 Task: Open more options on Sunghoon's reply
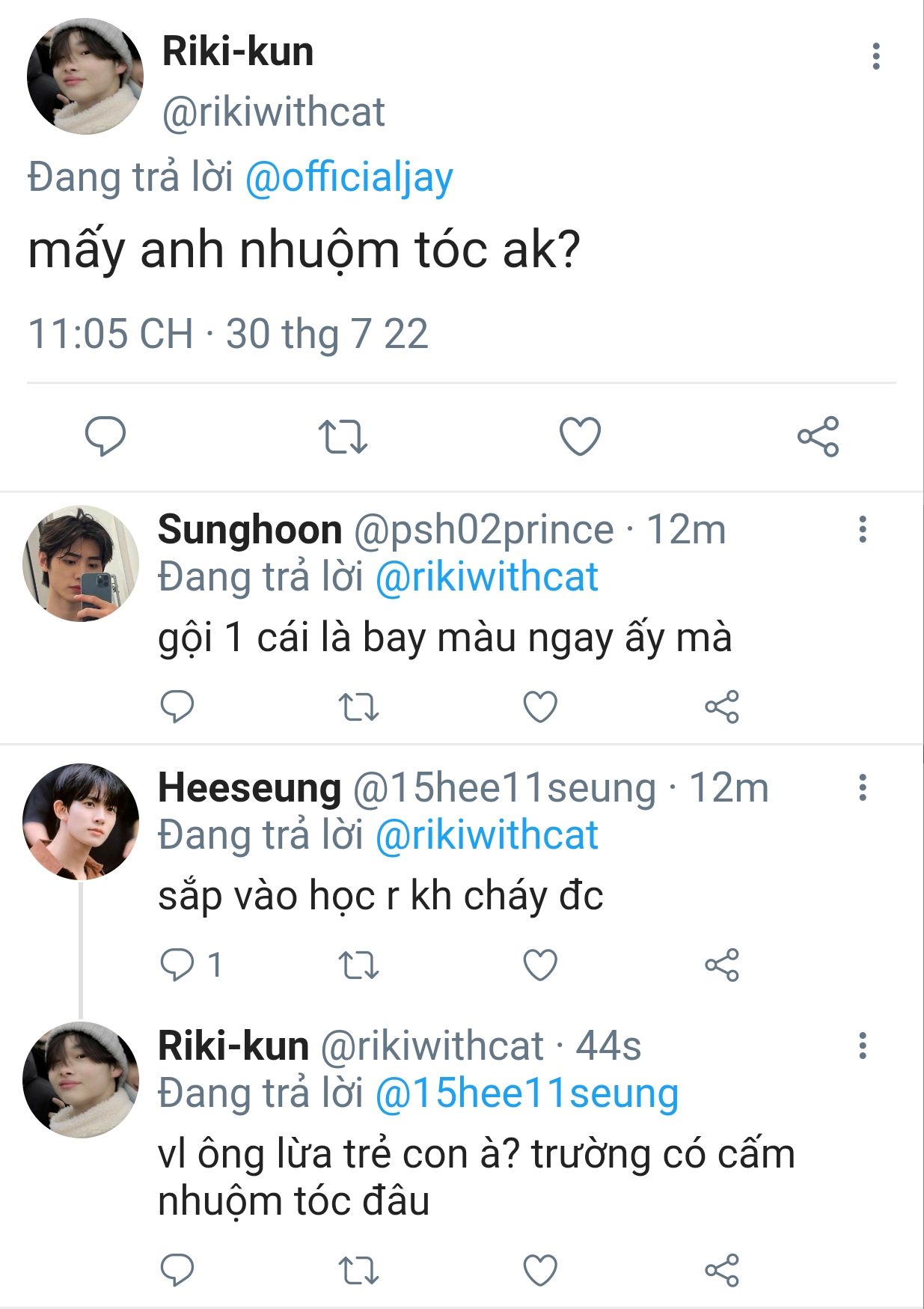[863, 529]
